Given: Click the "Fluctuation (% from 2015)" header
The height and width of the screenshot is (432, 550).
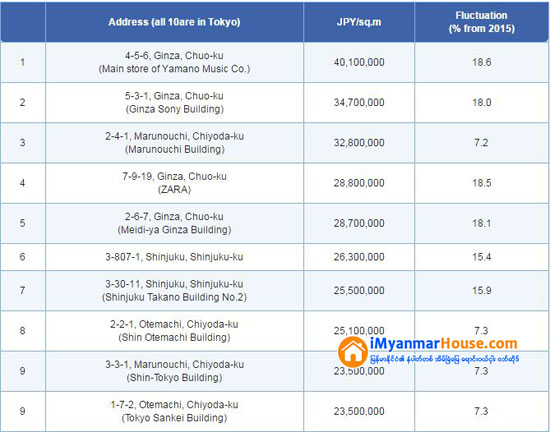Looking at the screenshot, I should pos(482,22).
